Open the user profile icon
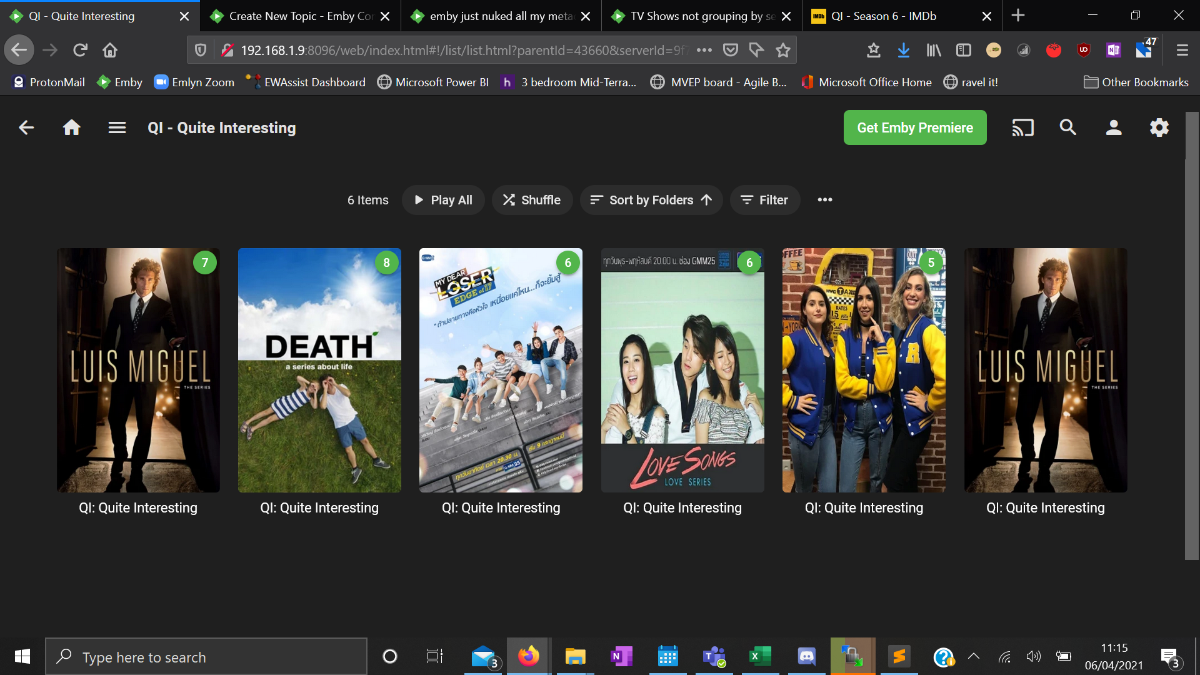The image size is (1200, 675). click(x=1113, y=128)
